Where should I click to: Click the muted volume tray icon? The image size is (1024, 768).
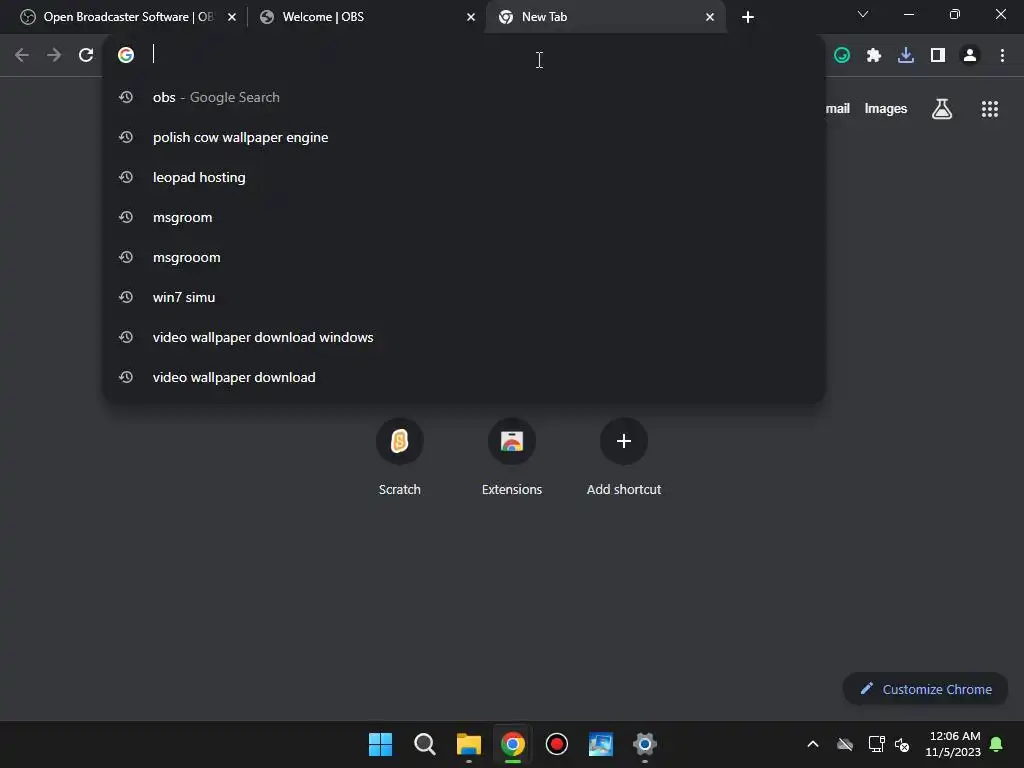point(902,744)
